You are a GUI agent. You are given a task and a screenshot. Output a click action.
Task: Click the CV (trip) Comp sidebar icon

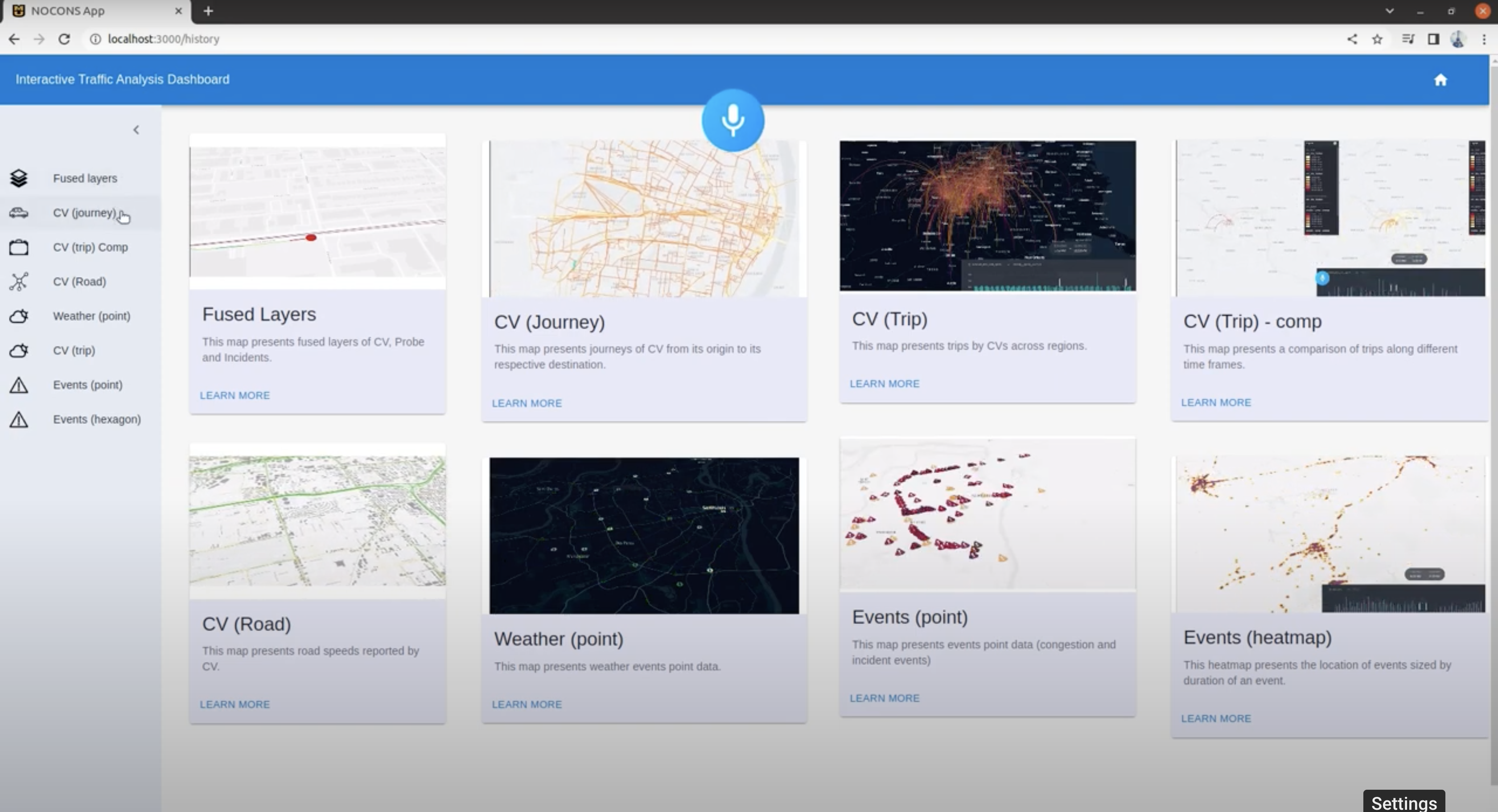click(x=19, y=247)
